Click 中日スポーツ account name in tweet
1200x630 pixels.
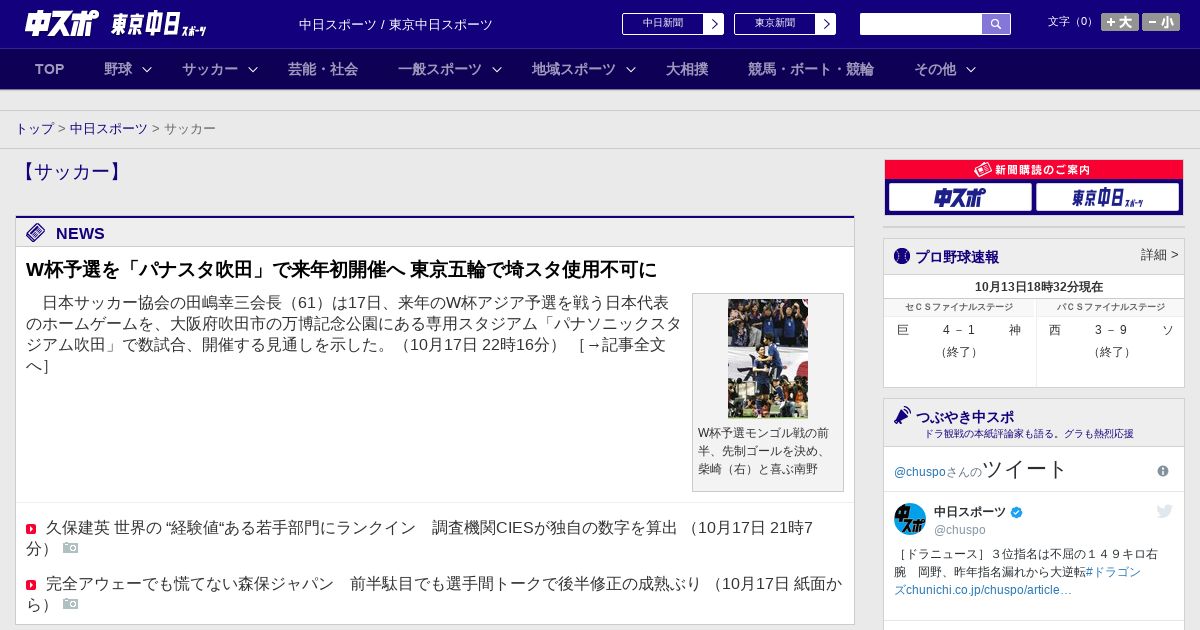click(970, 512)
